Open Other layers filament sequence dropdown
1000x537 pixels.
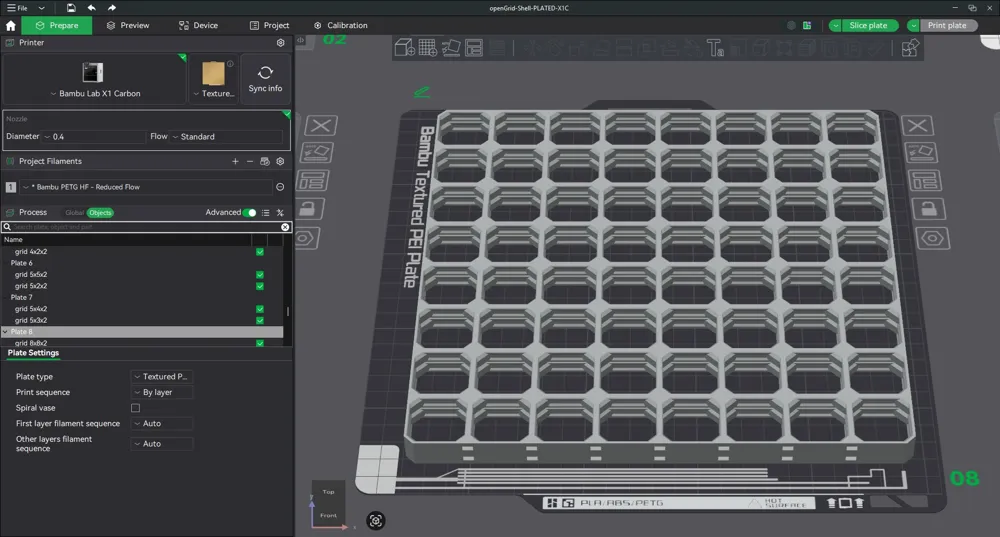[162, 444]
